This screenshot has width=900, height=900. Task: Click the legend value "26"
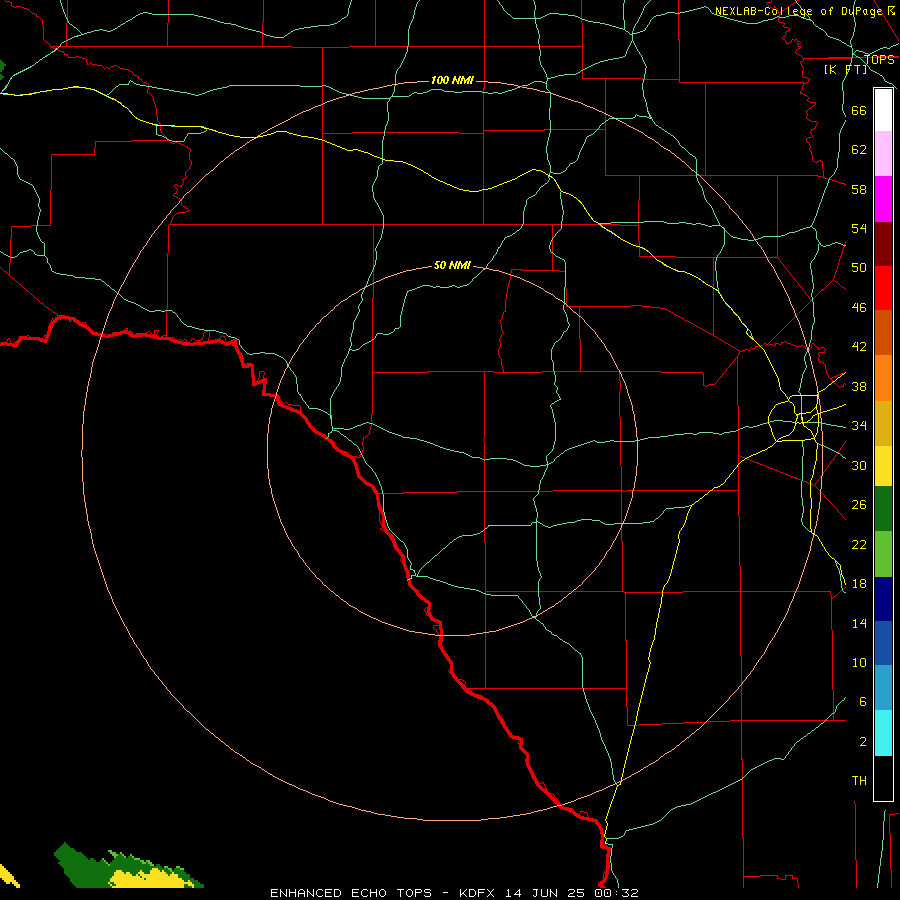point(859,505)
